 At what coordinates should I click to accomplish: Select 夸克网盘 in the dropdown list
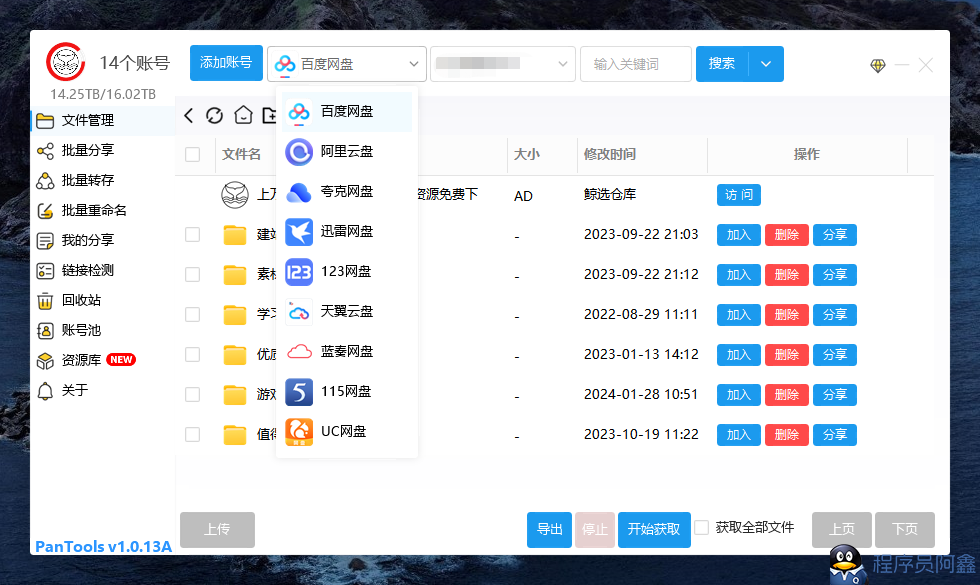pos(347,192)
